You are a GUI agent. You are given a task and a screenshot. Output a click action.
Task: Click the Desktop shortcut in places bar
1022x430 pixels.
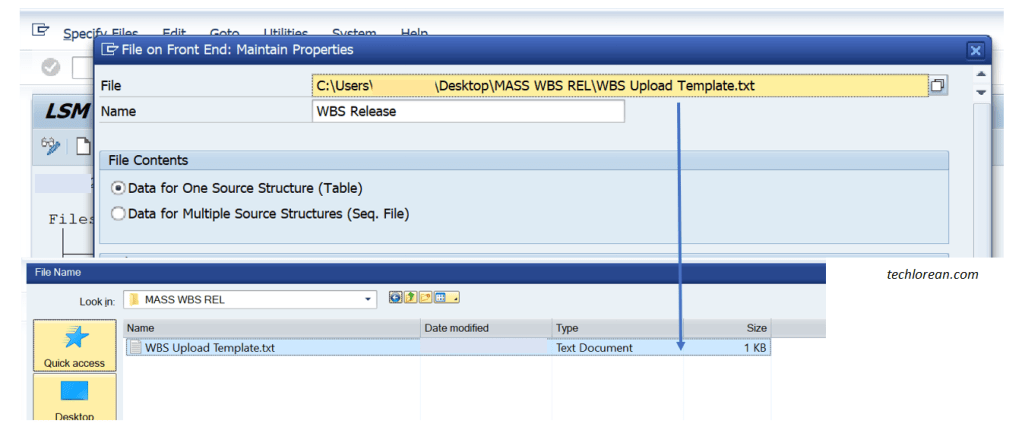(x=74, y=398)
